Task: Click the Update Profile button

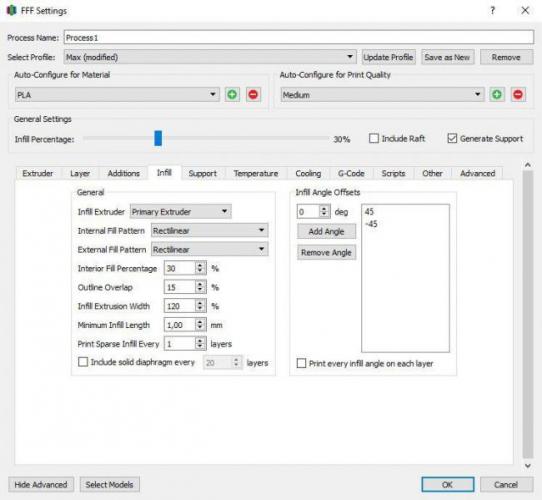Action: coord(389,57)
